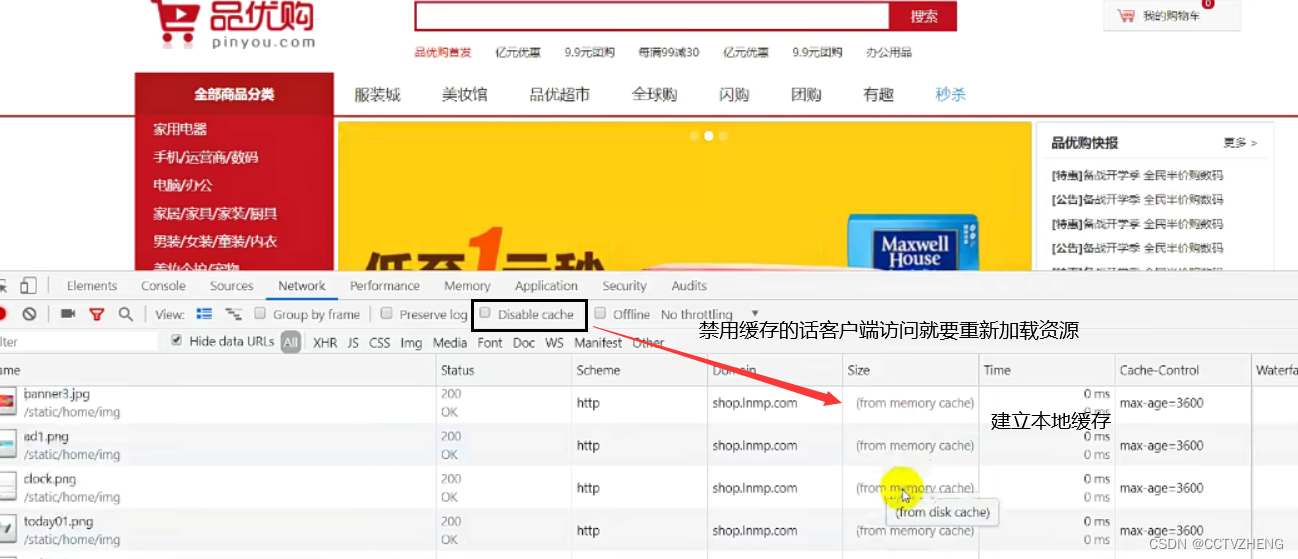Open the 品优超市 navigation link
This screenshot has height=559, width=1298.
coord(560,94)
